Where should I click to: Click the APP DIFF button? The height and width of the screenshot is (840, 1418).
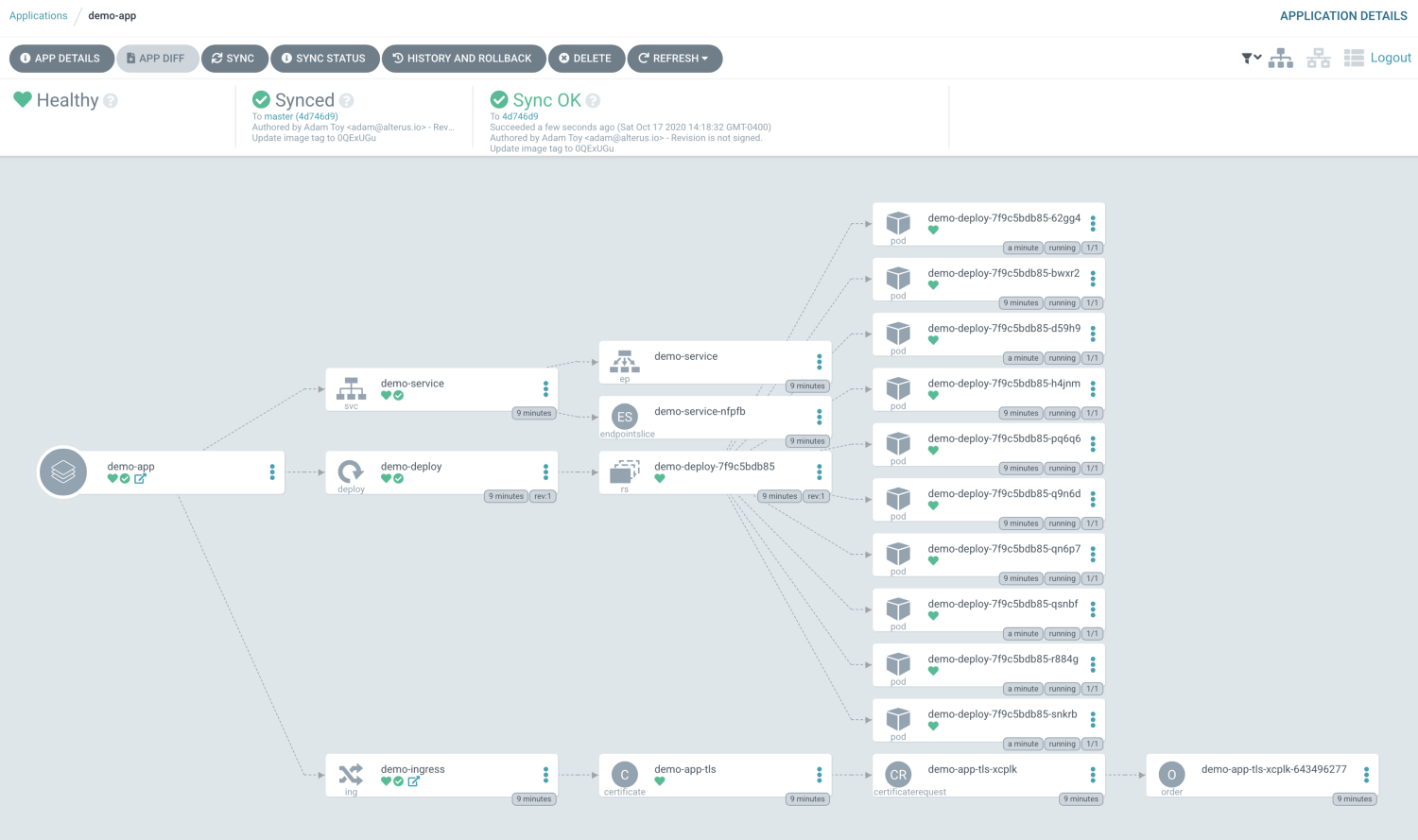click(158, 59)
